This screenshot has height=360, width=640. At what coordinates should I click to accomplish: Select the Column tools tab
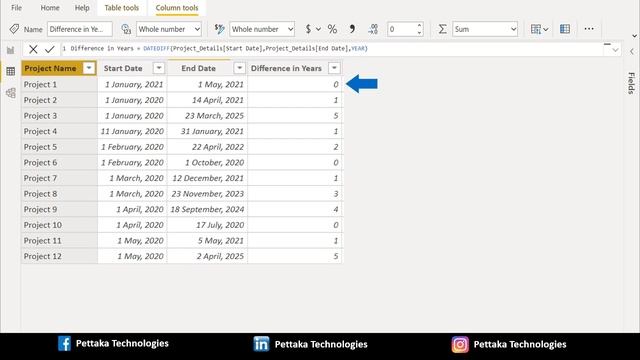[x=177, y=8]
